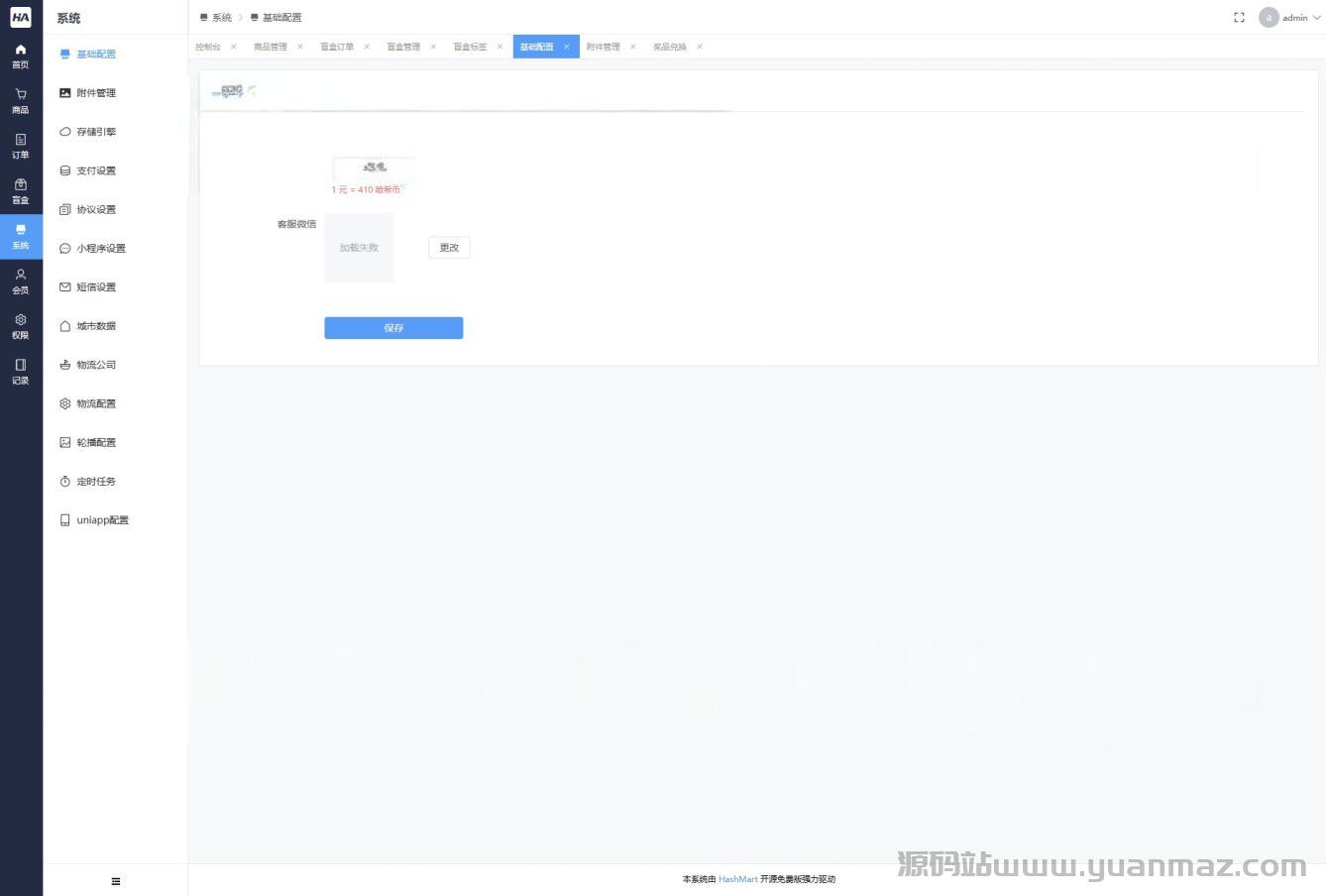The image size is (1326, 896).
Task: Close the 附件管理 tab
Action: 633,47
